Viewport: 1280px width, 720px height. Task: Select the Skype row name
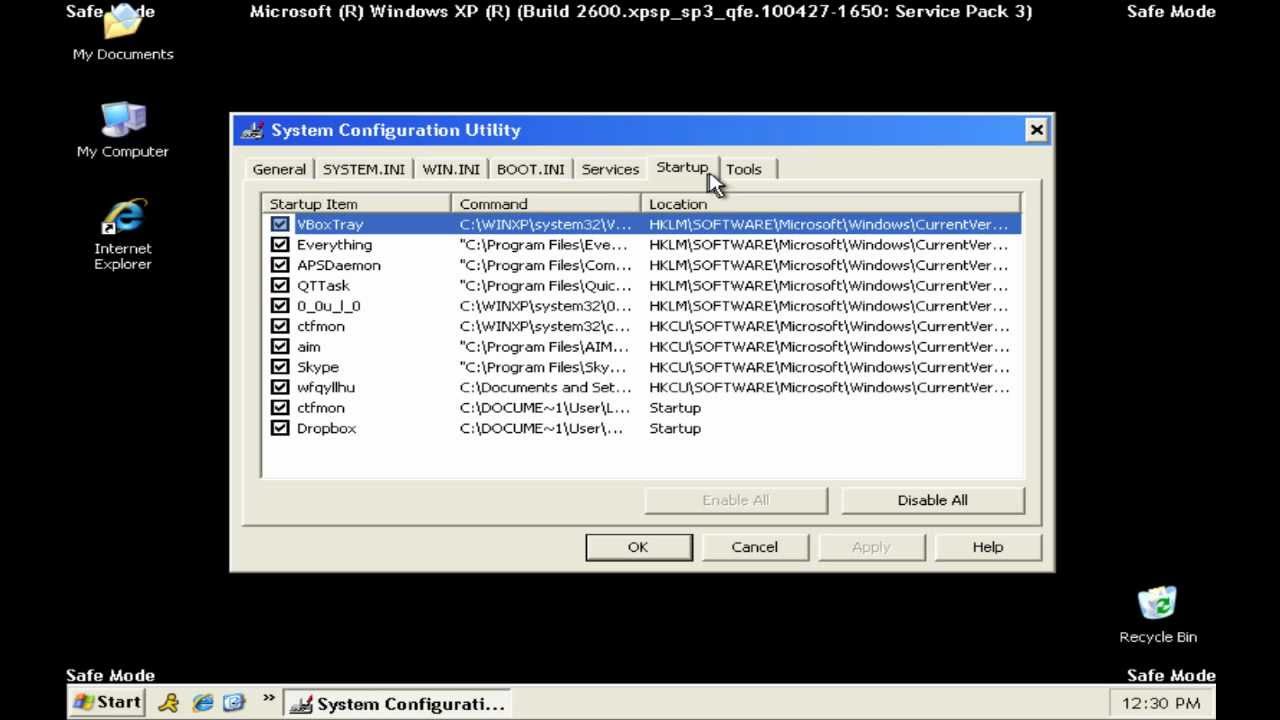pos(318,367)
